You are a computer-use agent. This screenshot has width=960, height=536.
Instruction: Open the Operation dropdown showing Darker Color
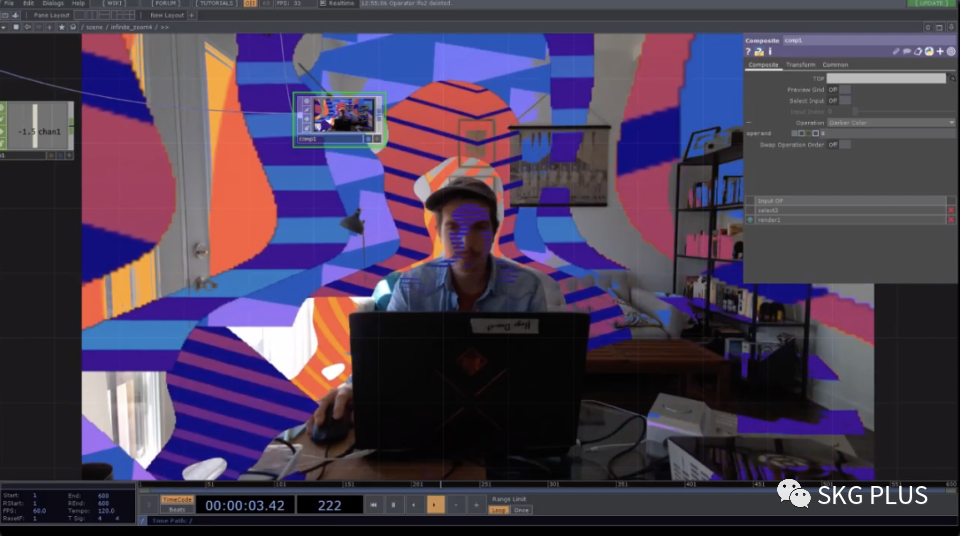tap(890, 122)
